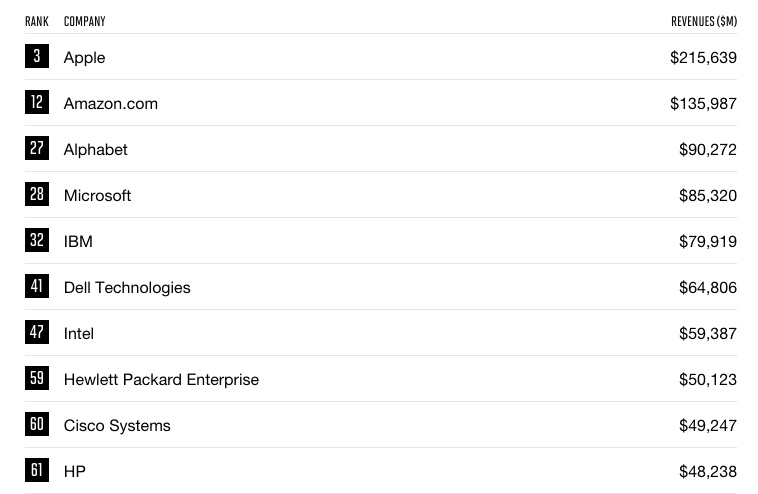Open the Hewlett Packard Enterprise link
The height and width of the screenshot is (494, 758).
coord(161,380)
